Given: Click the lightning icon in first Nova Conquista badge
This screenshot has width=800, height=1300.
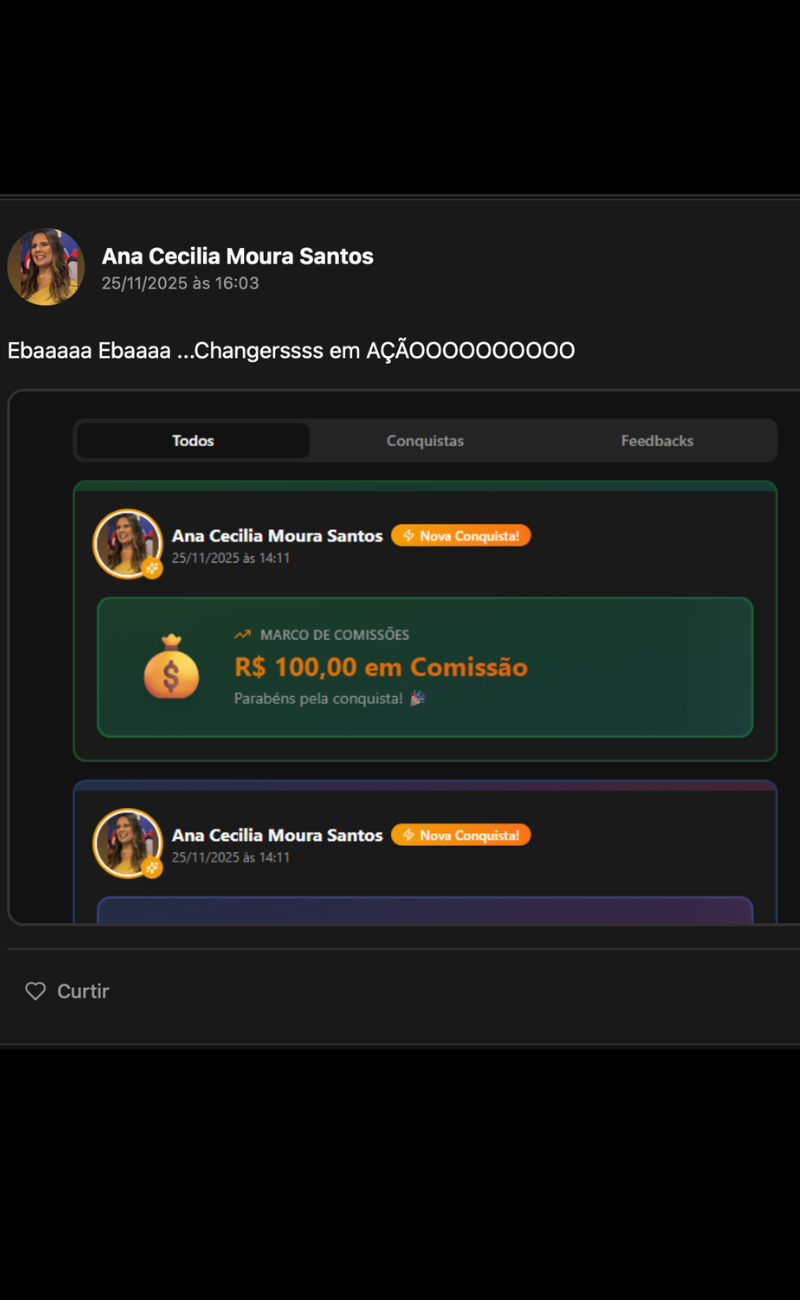Looking at the screenshot, I should click(408, 536).
